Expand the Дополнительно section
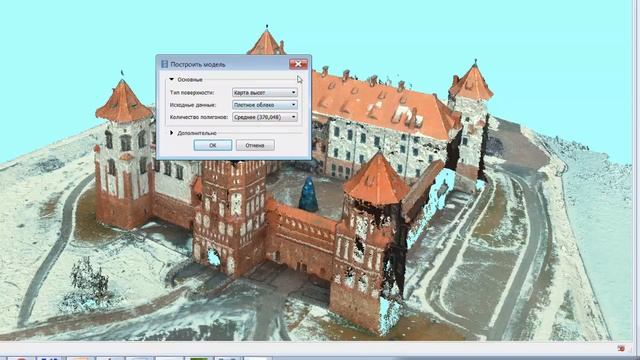The image size is (640, 360). coord(172,133)
